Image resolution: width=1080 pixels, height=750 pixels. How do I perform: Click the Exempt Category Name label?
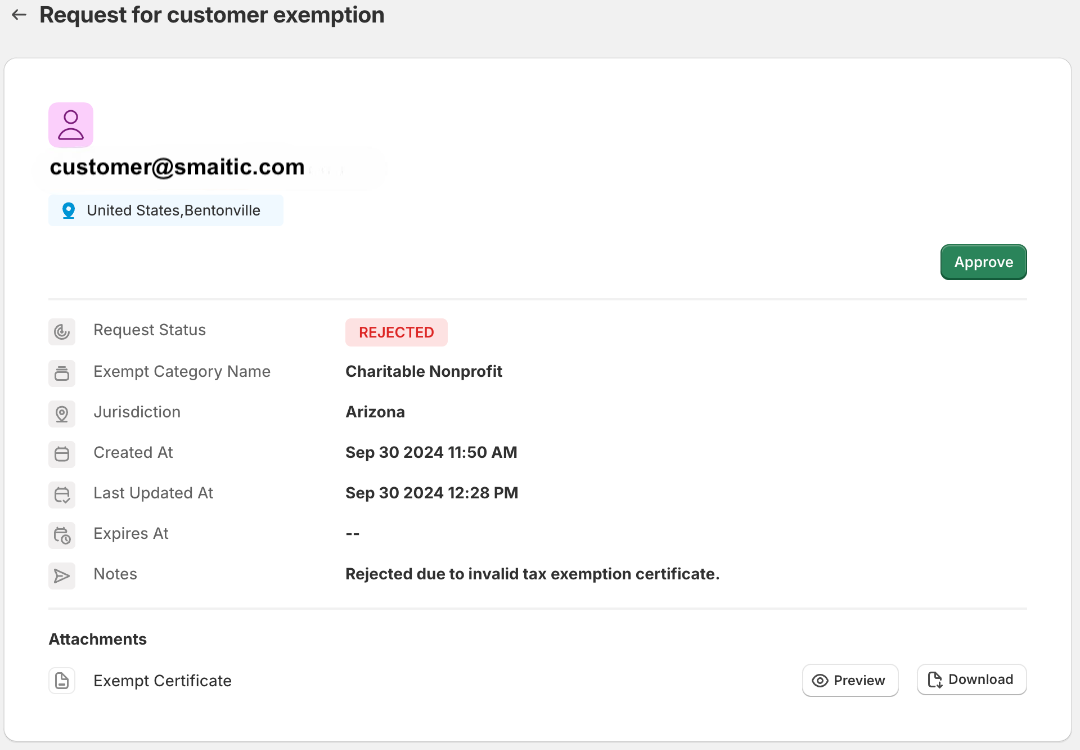(182, 371)
